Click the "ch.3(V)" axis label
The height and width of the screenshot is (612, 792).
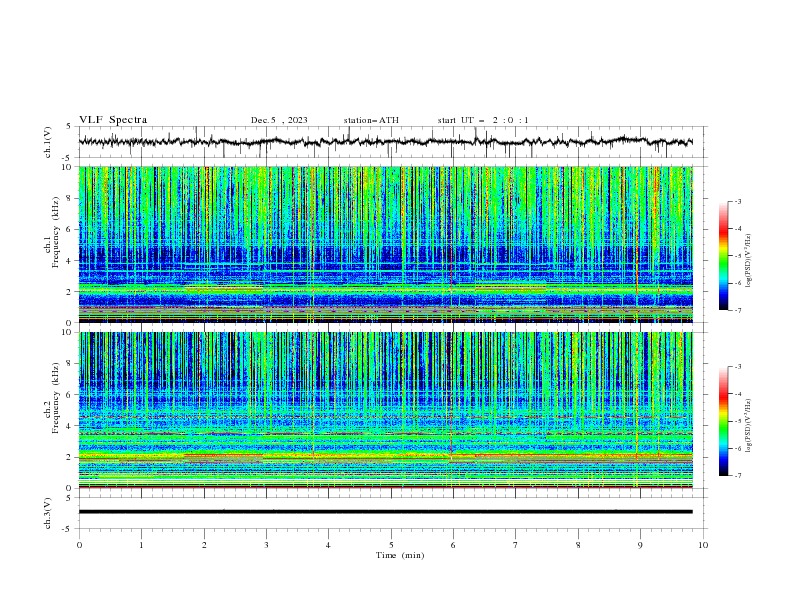[48, 513]
